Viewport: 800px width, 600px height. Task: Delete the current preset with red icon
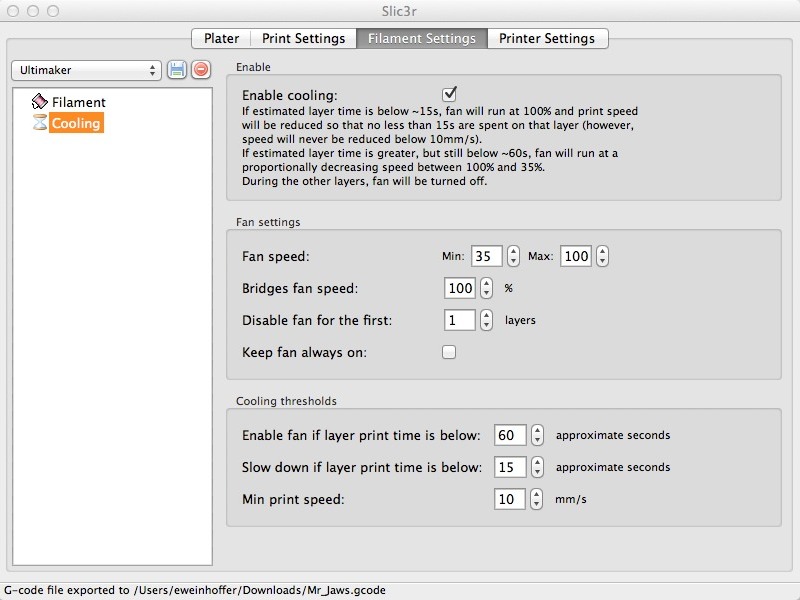(201, 69)
